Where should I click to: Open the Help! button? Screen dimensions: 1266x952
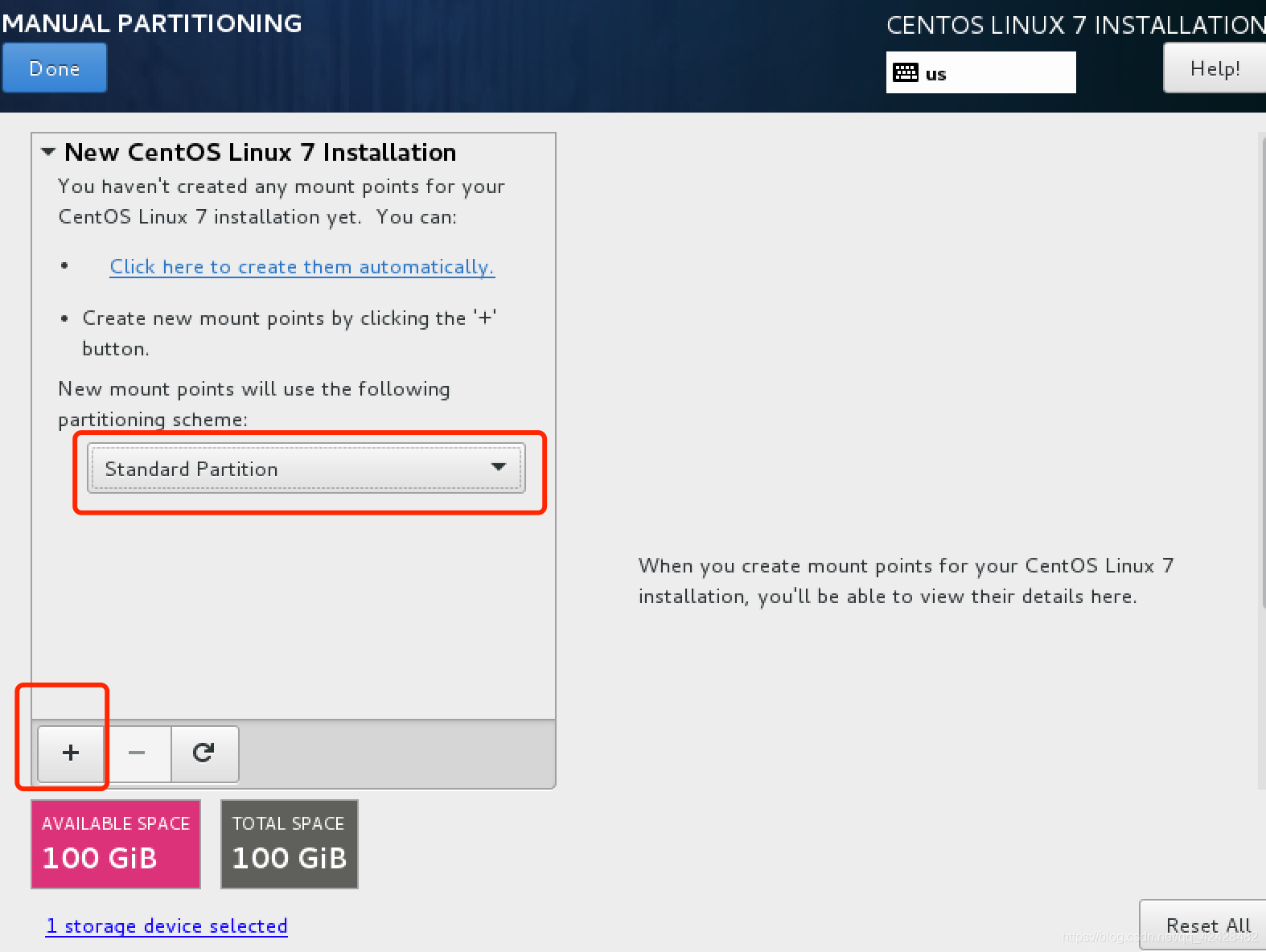point(1215,68)
